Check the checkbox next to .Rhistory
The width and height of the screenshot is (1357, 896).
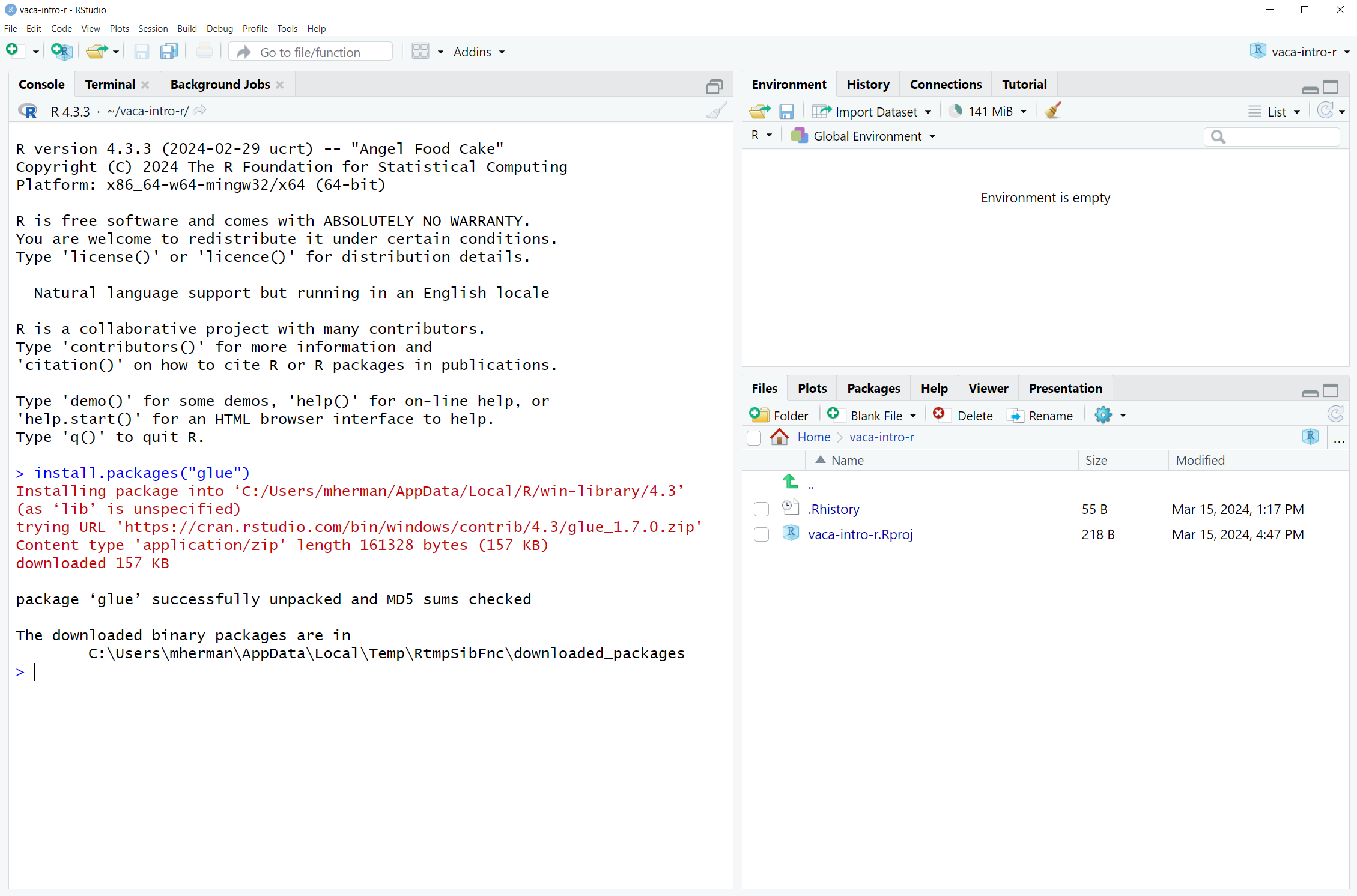(760, 509)
